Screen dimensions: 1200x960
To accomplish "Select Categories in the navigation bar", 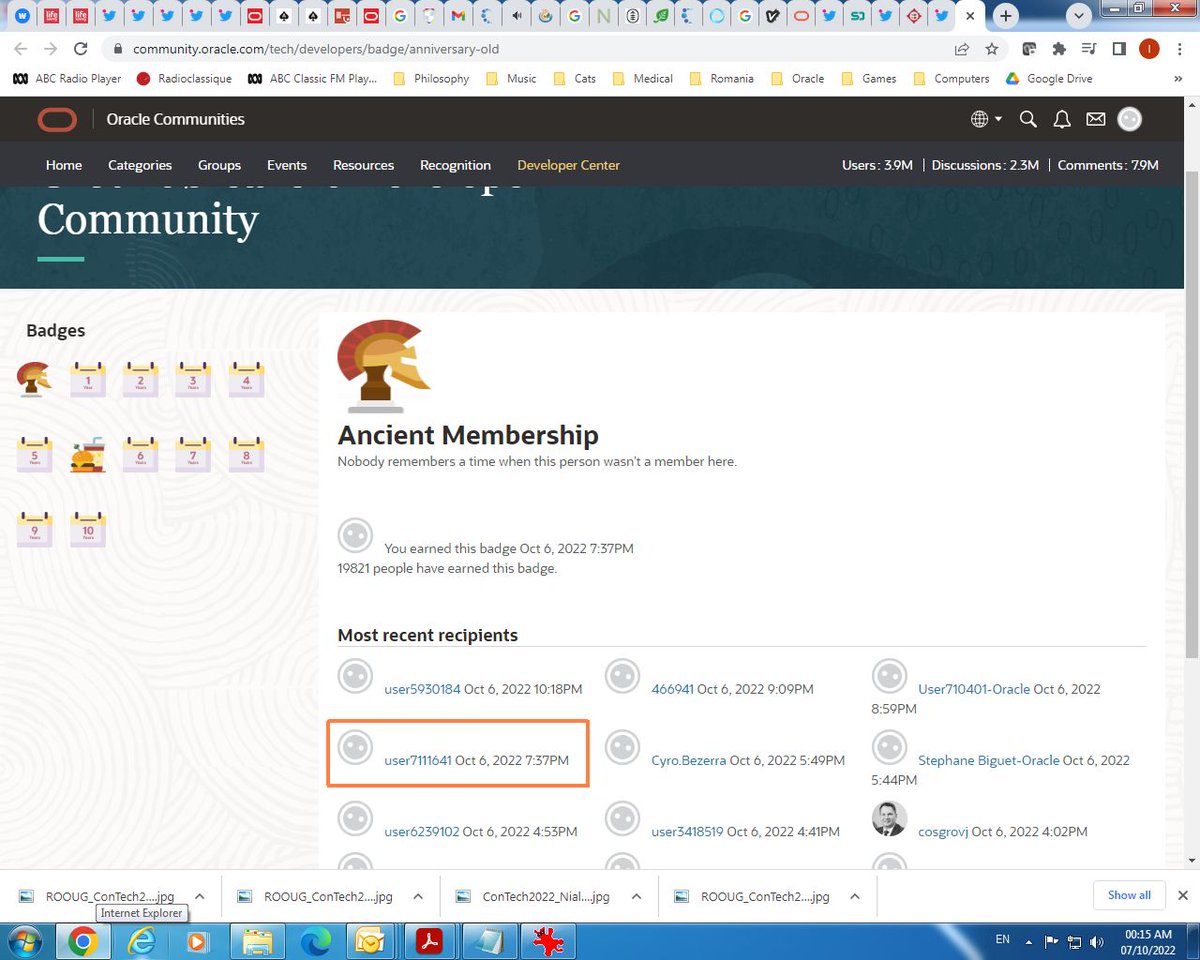I will [139, 165].
